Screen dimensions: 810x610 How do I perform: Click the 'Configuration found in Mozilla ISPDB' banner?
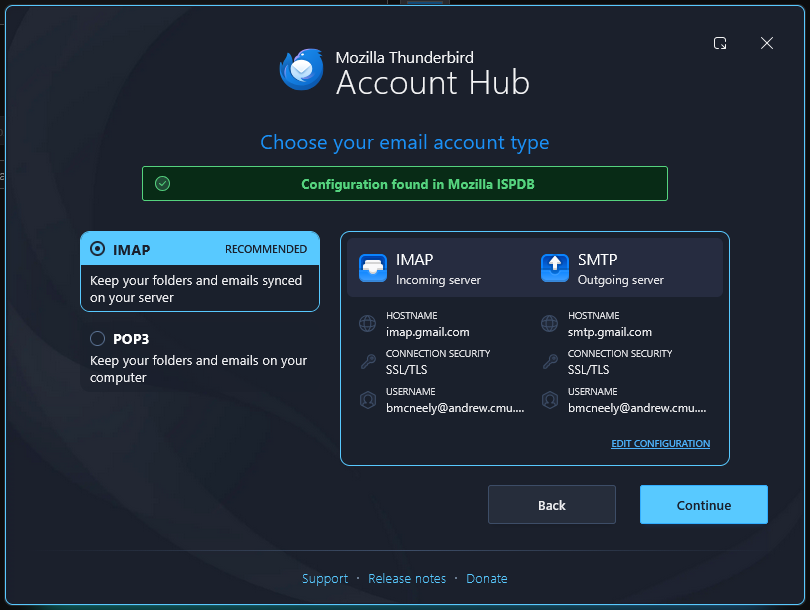[405, 183]
